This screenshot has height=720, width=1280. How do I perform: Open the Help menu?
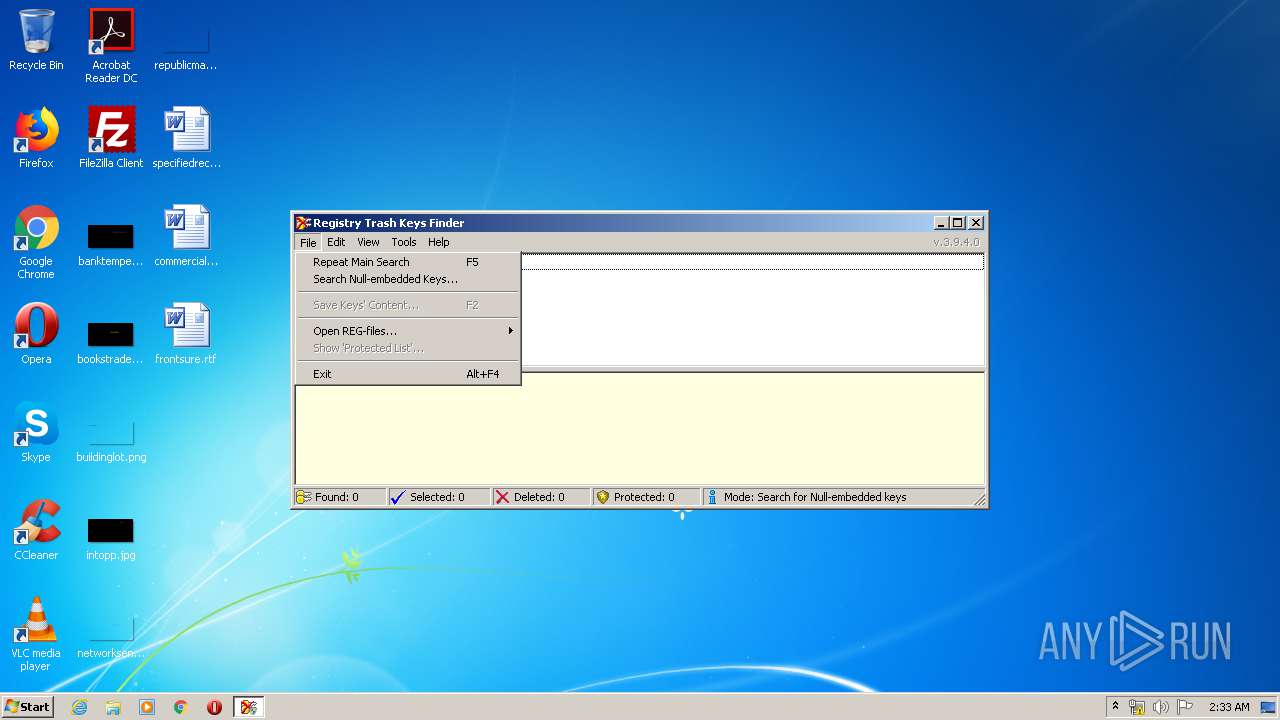(x=439, y=242)
